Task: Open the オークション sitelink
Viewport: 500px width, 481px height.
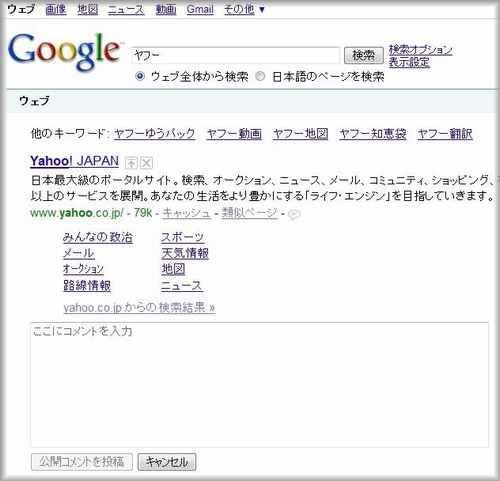Action: pos(83,269)
